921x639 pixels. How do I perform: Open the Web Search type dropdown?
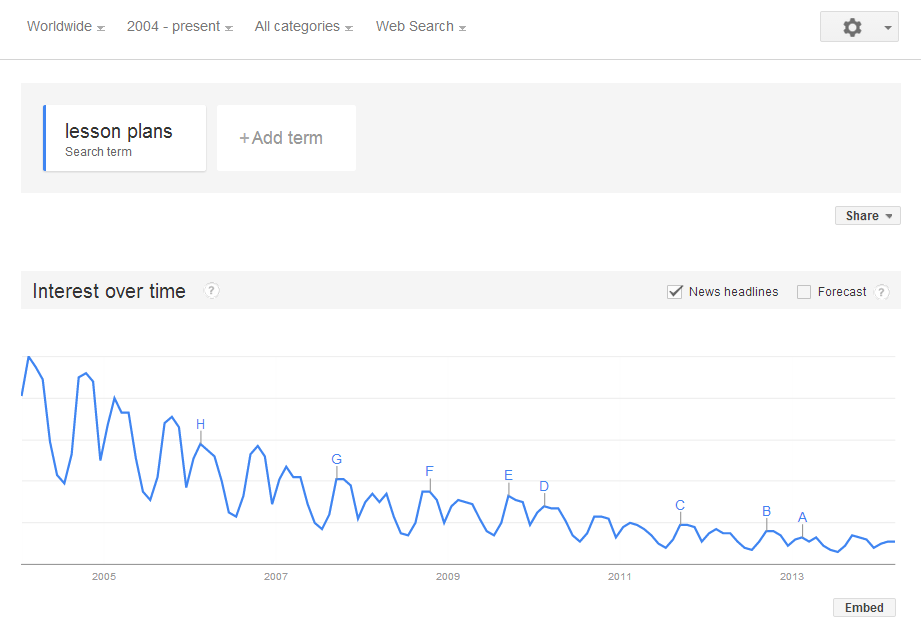pos(421,27)
